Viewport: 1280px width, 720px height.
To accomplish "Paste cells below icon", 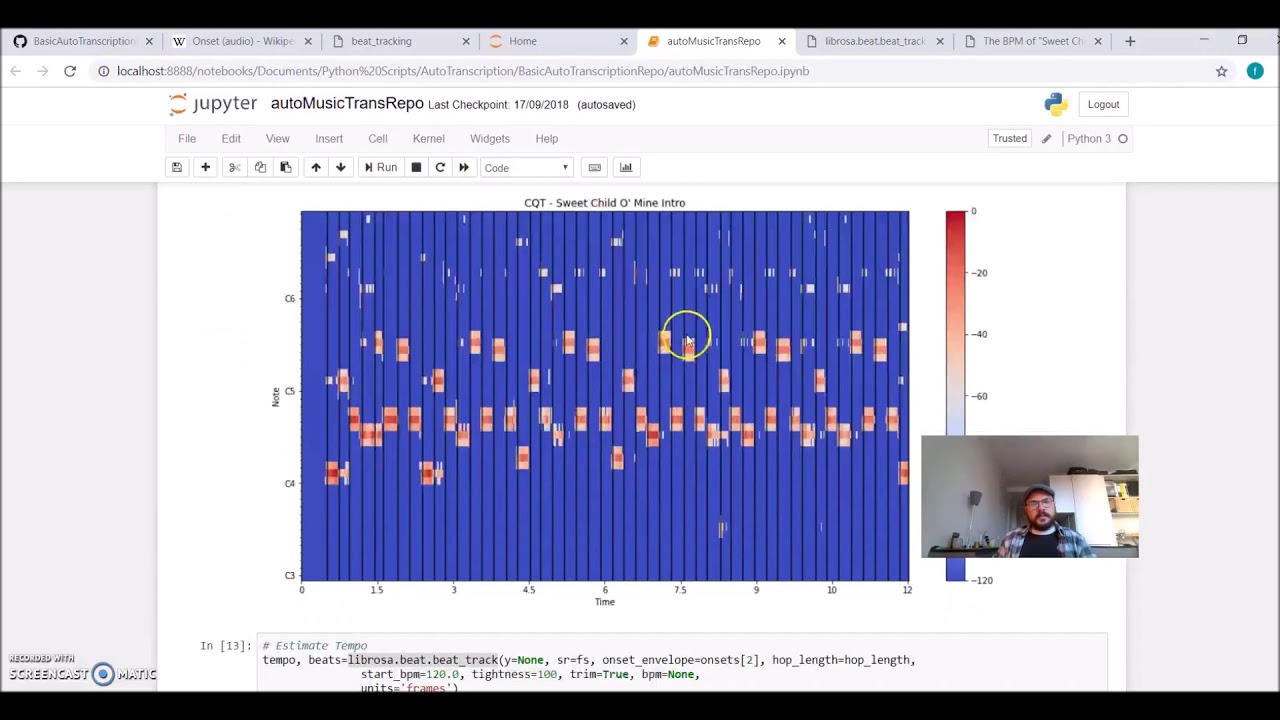I will click(285, 168).
